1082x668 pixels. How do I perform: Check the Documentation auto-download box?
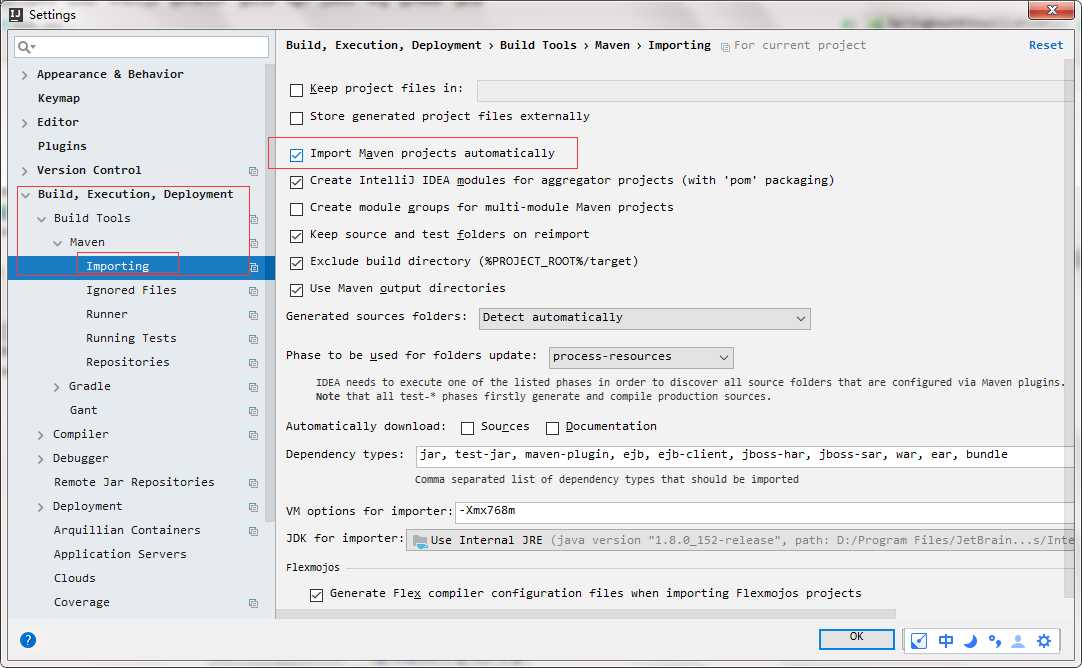pos(552,428)
